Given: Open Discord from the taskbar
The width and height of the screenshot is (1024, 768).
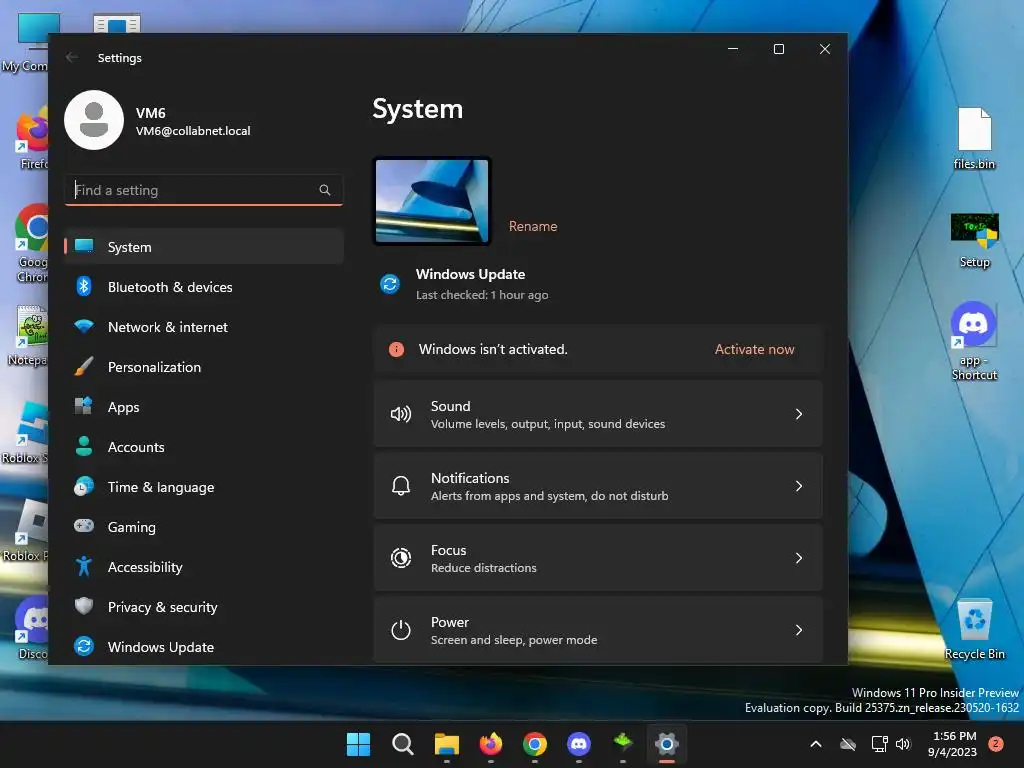Looking at the screenshot, I should 579,744.
